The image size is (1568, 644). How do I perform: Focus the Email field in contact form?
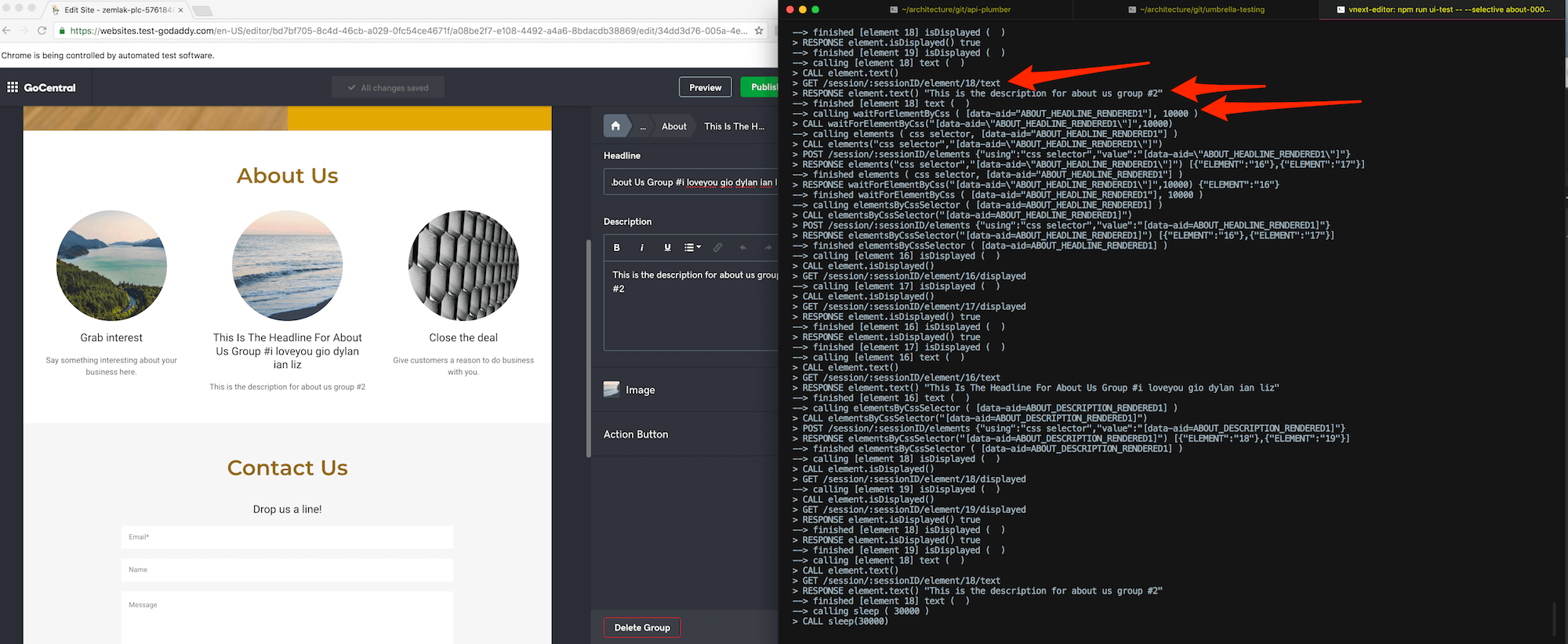(x=287, y=537)
